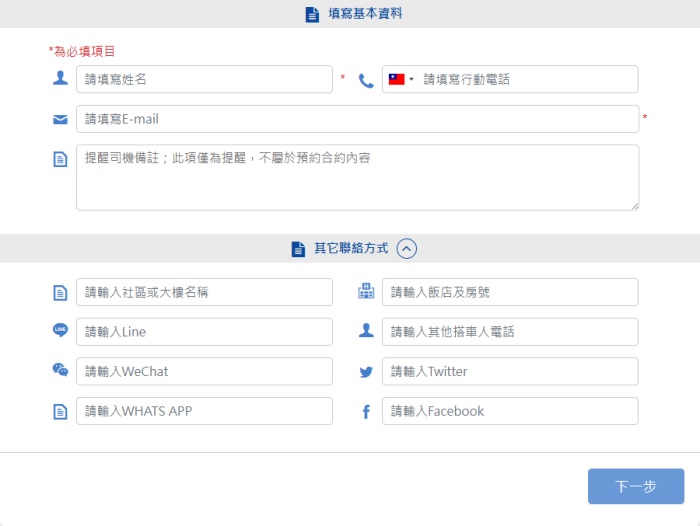This screenshot has height=526, width=700.
Task: Click the 請填寫E-mail input field
Action: (x=357, y=119)
